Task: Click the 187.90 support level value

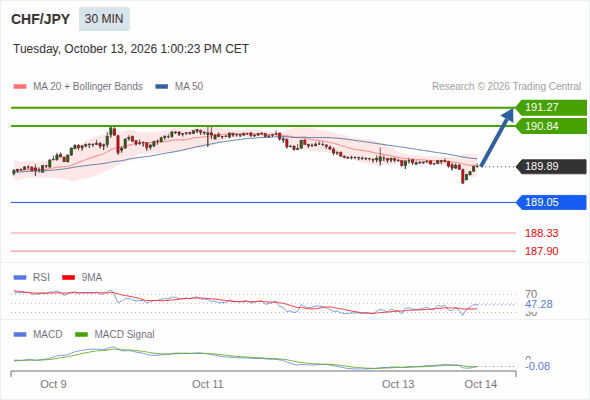Action: [541, 251]
